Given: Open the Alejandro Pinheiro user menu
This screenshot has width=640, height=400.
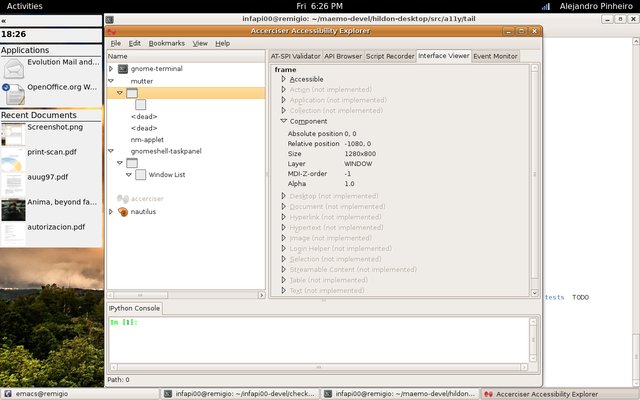Looking at the screenshot, I should pos(596,6).
